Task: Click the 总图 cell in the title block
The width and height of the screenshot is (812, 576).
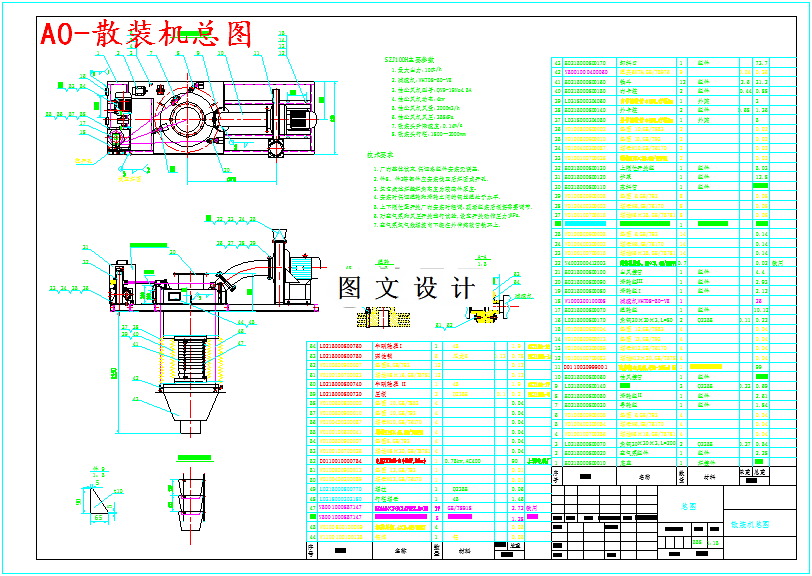Action: pos(690,505)
